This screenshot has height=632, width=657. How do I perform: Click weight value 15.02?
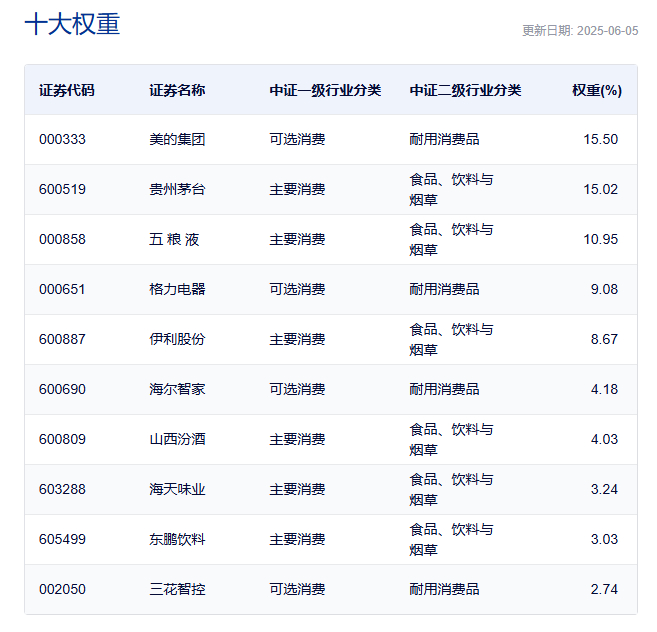point(601,189)
